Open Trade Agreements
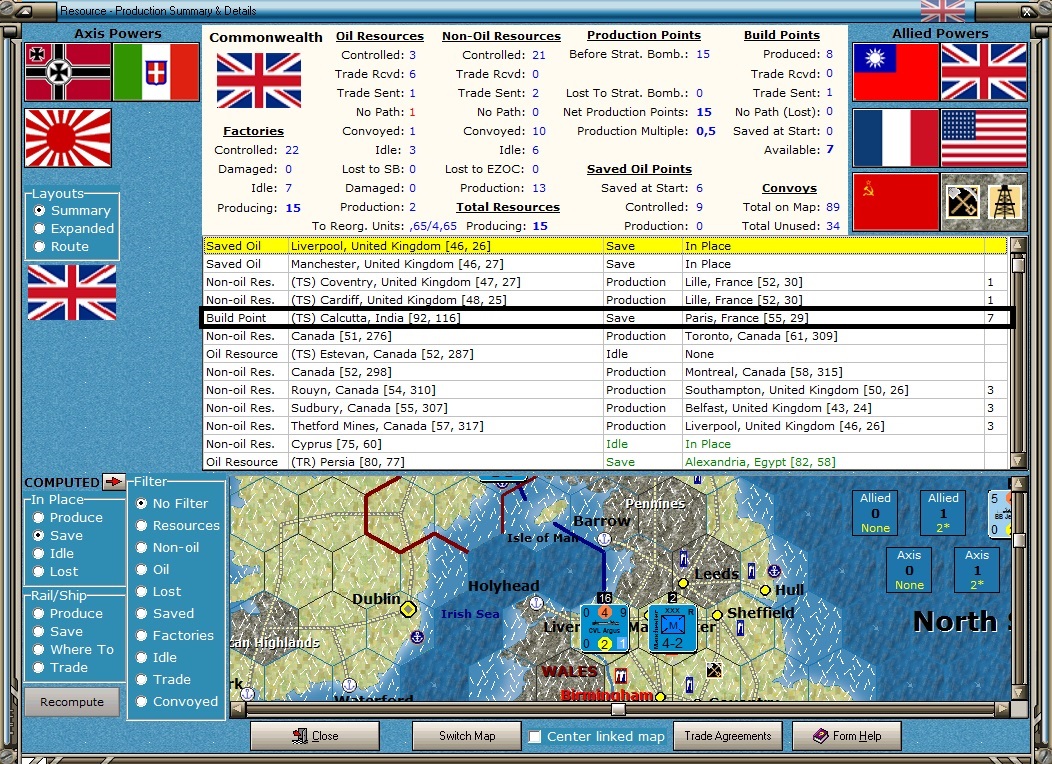 pos(727,736)
